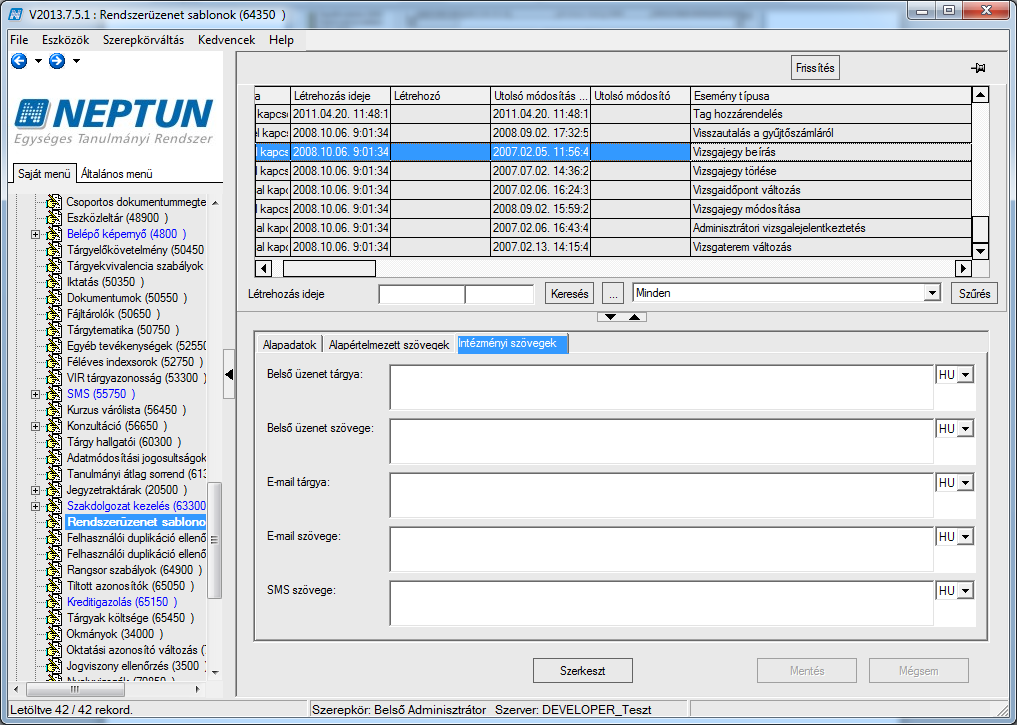The width and height of the screenshot is (1017, 725).
Task: Click icon beside Tiltott azonosítók (65050)
Action: [54, 586]
